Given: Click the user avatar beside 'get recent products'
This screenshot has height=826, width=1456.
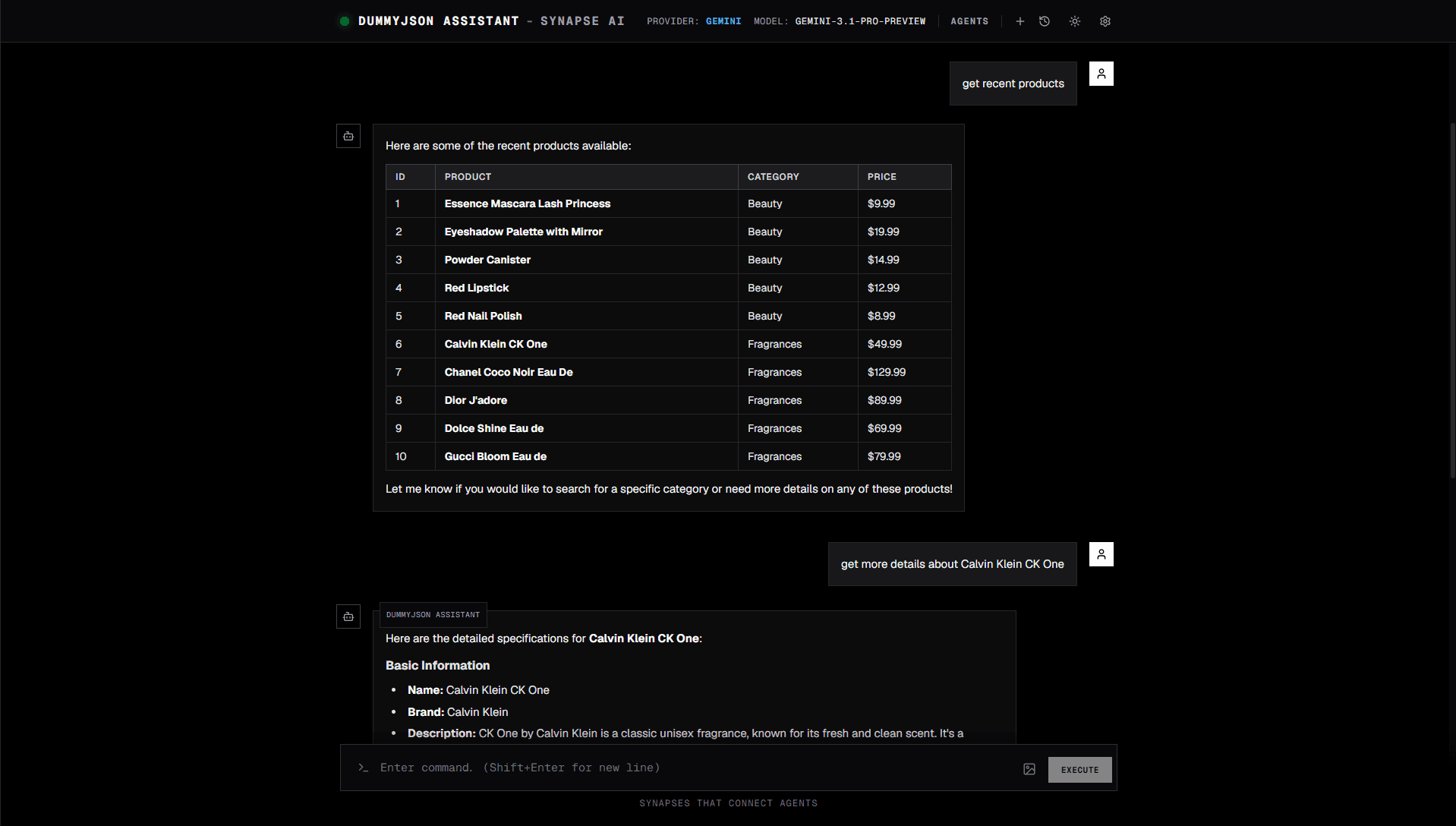Looking at the screenshot, I should click(x=1101, y=74).
